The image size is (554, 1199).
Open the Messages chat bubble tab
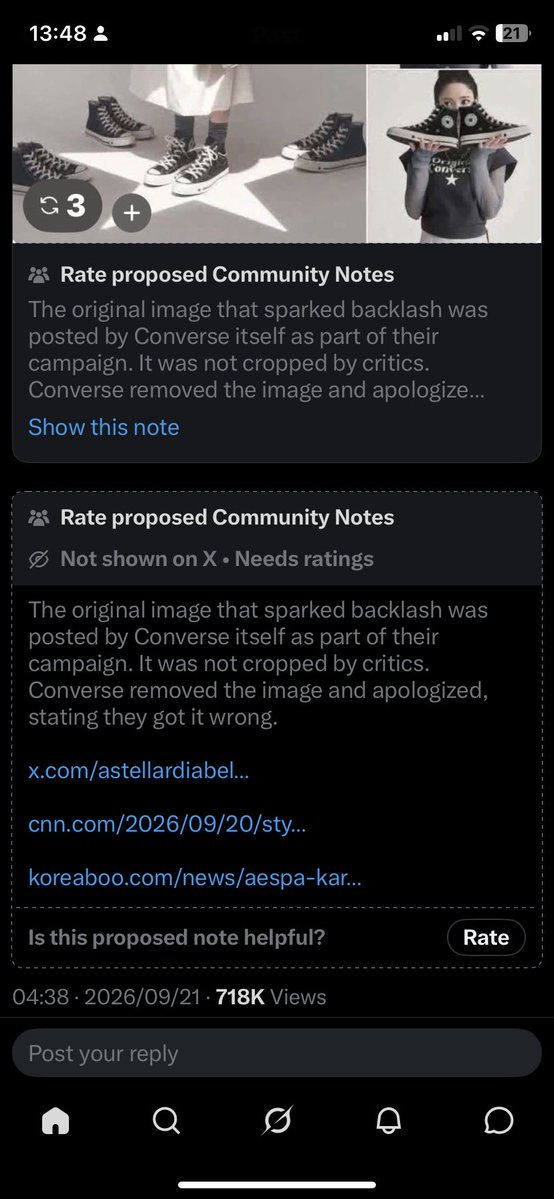499,1121
